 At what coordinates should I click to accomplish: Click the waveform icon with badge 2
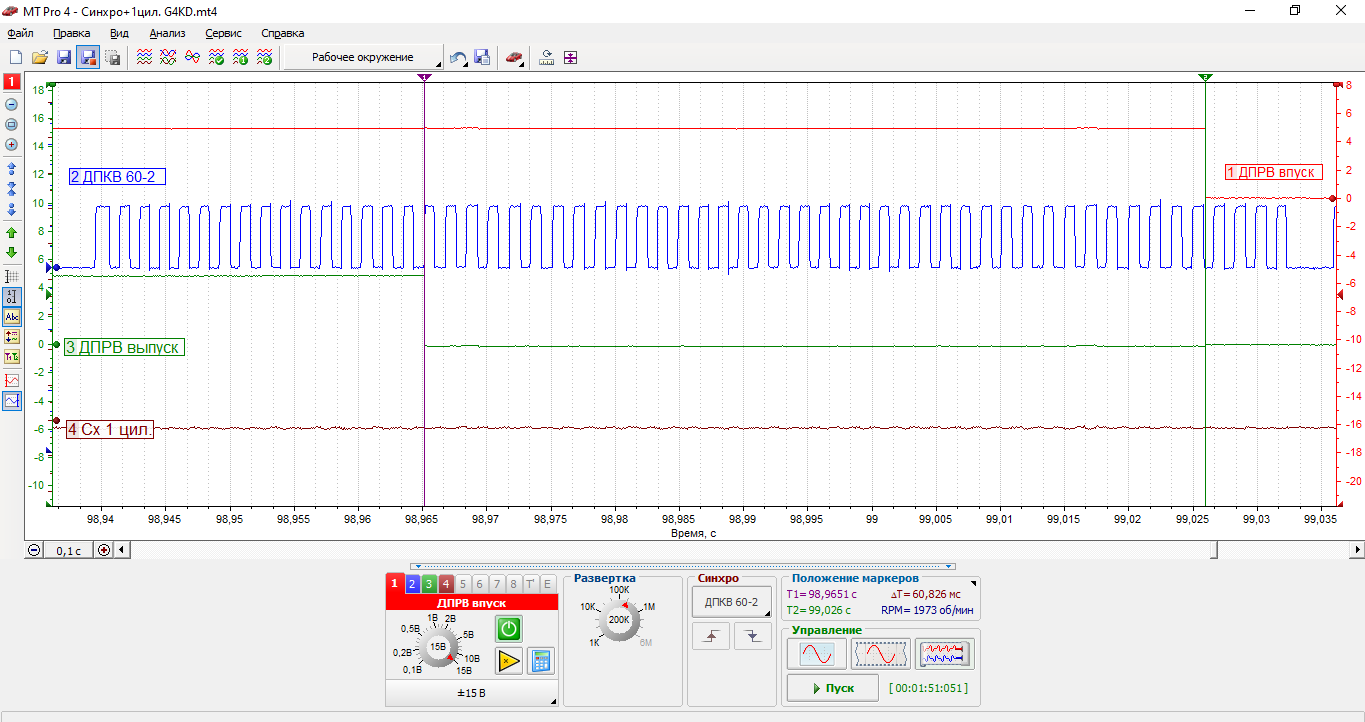coord(265,58)
